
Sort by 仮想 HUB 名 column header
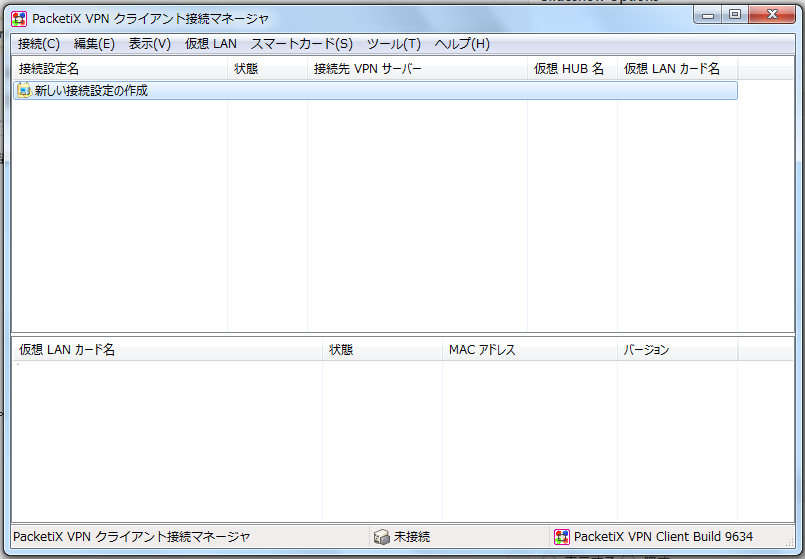pyautogui.click(x=572, y=69)
